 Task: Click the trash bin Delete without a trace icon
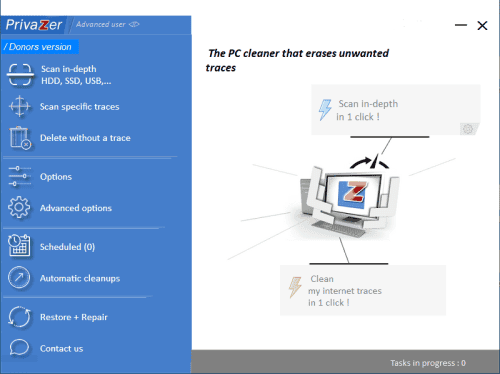[x=20, y=138]
